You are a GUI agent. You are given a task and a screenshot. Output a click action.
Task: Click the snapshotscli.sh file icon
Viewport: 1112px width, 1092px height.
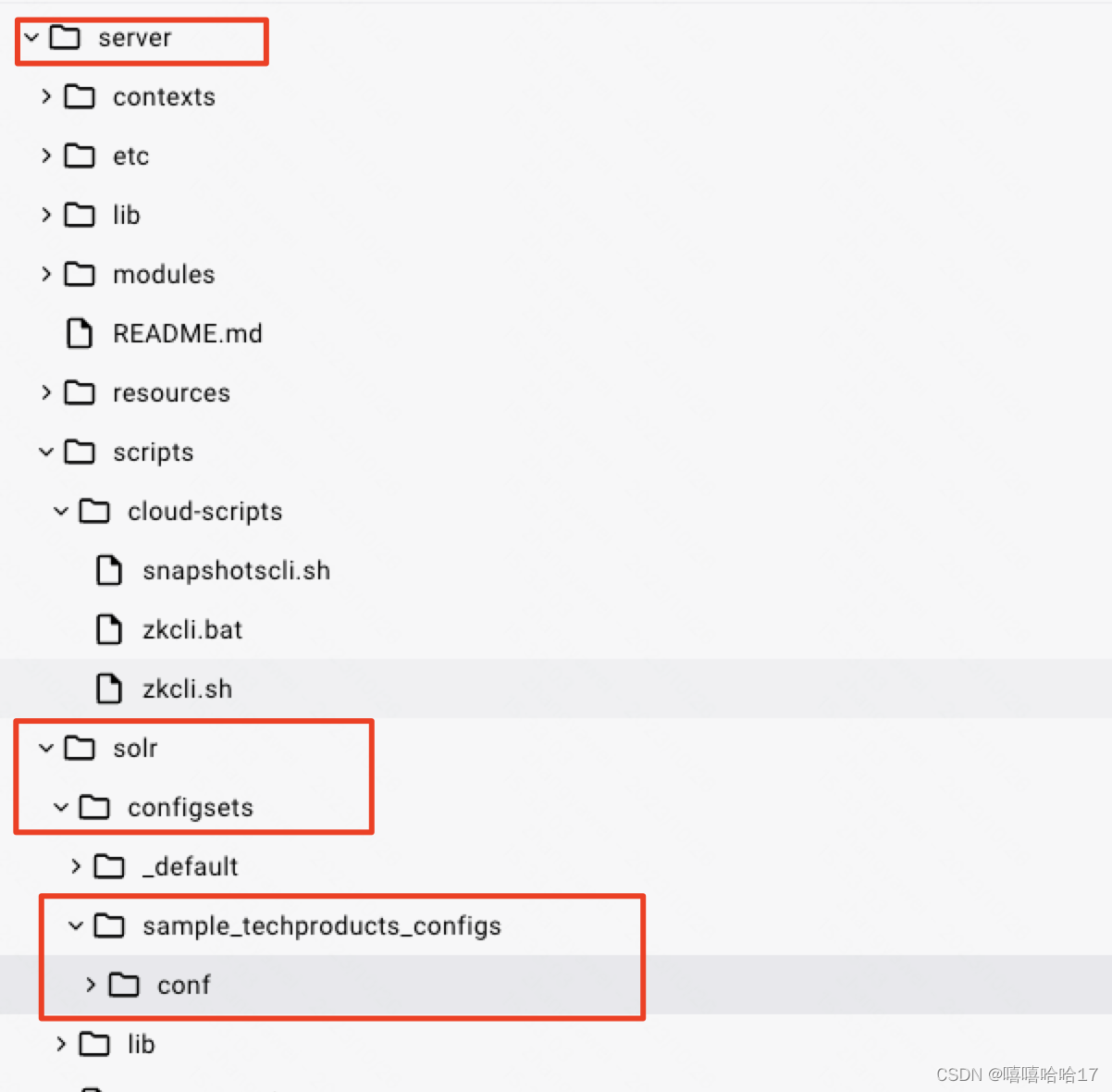109,570
